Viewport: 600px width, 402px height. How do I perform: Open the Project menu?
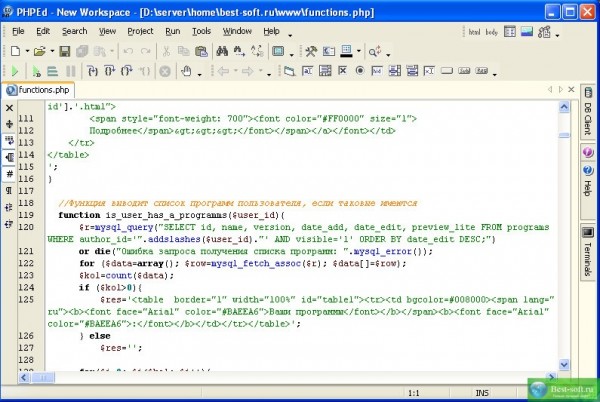[140, 31]
